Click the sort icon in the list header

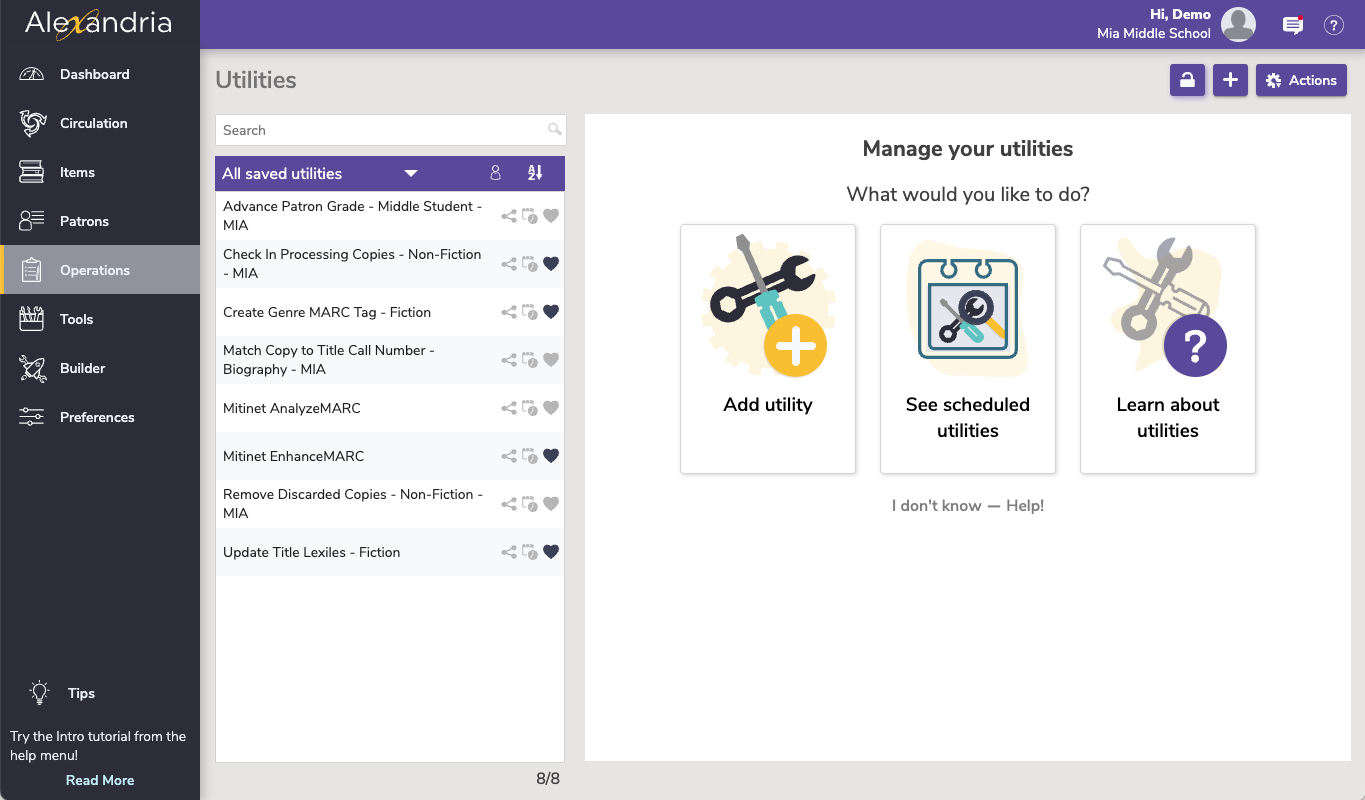(x=536, y=173)
